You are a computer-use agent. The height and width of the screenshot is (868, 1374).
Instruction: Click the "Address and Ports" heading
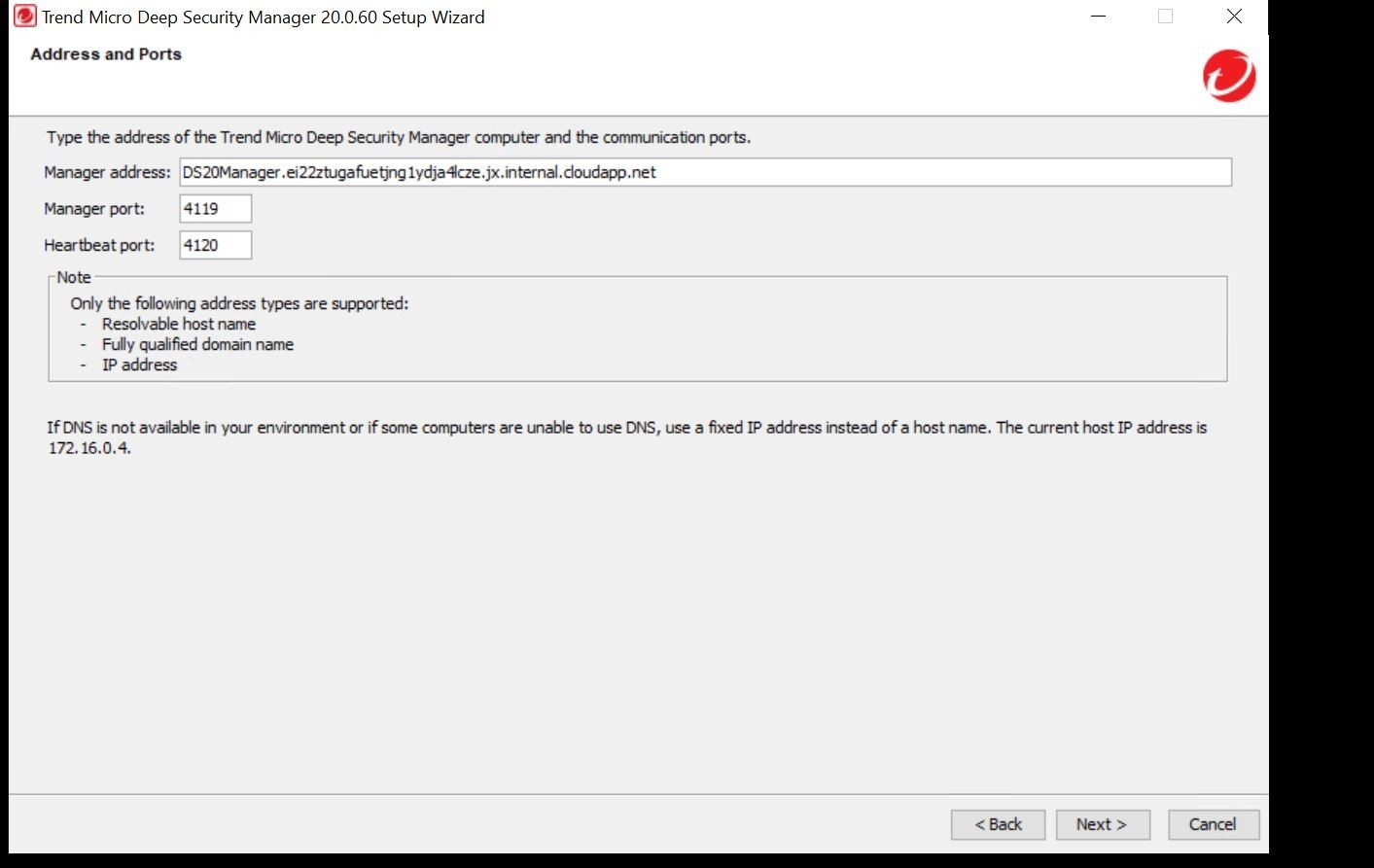point(106,54)
